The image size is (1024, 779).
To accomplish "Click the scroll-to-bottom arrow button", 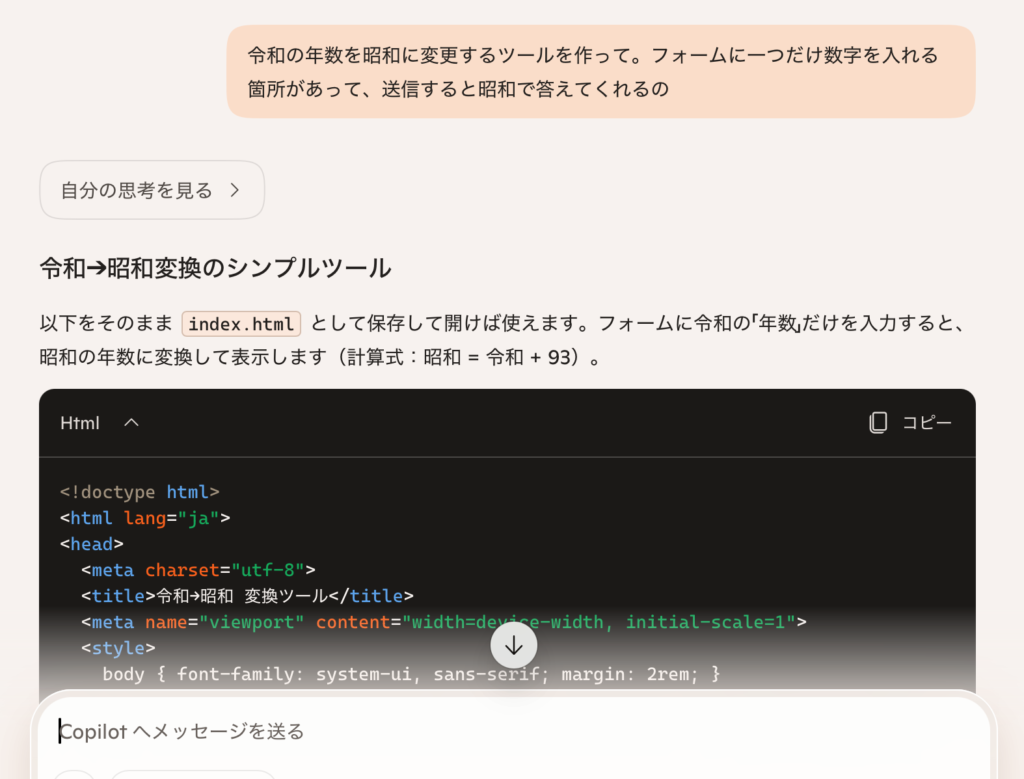I will [513, 645].
